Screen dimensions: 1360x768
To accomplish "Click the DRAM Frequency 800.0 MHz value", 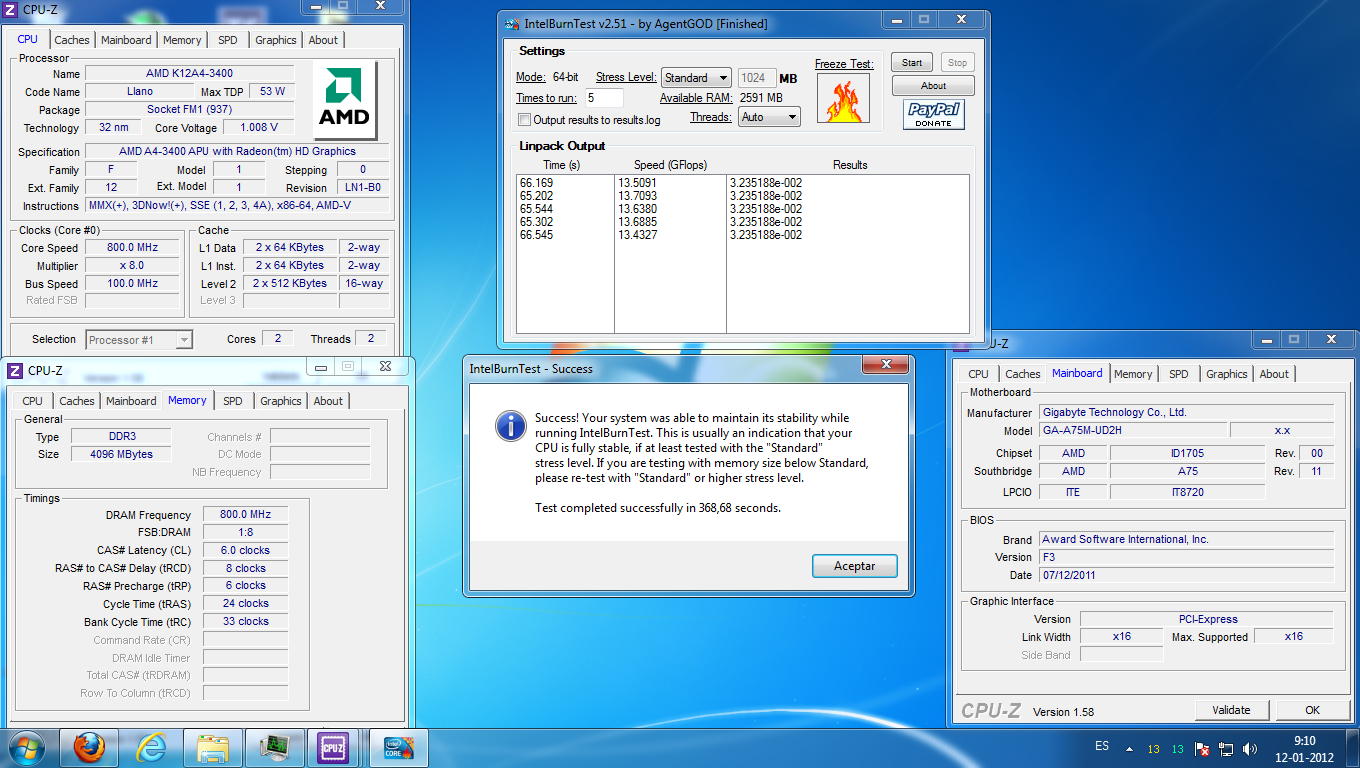I will (246, 515).
